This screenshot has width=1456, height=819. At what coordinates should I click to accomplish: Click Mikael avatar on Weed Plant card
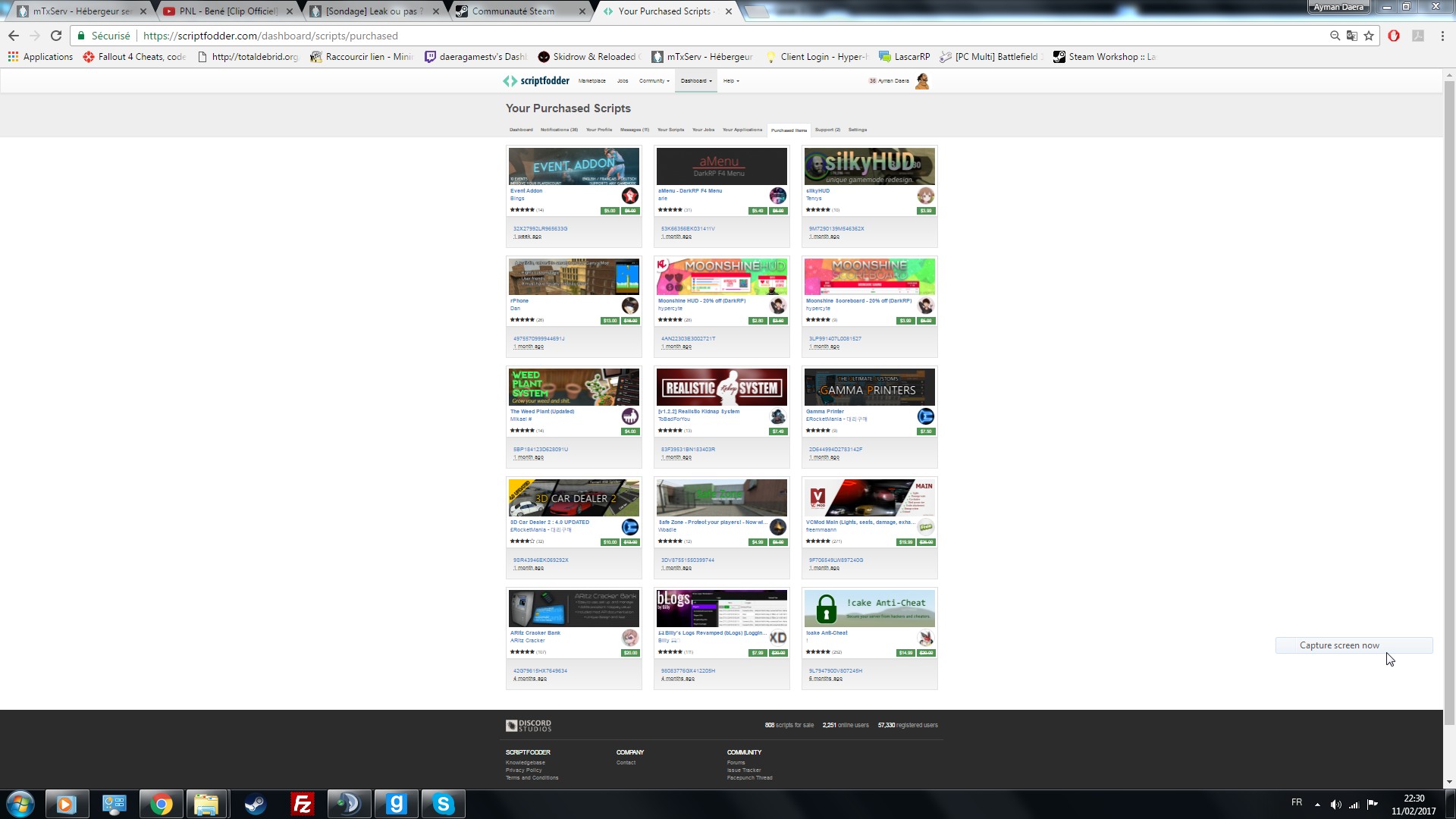pos(629,416)
